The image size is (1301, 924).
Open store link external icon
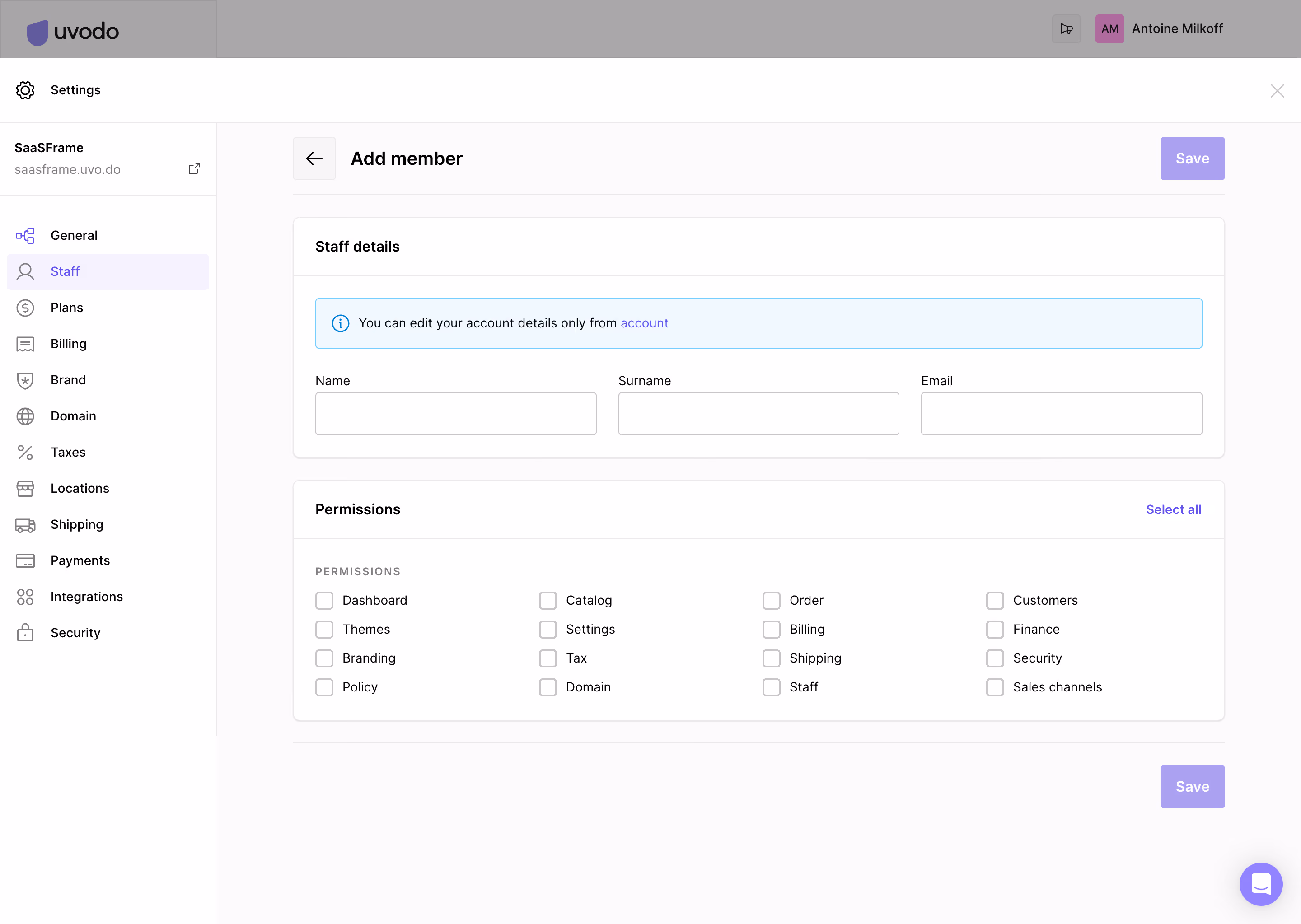[x=194, y=168]
